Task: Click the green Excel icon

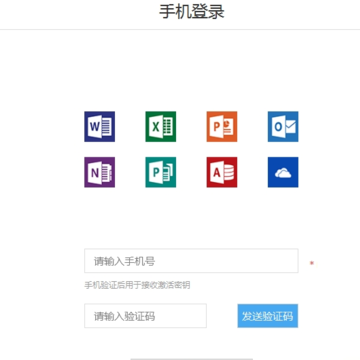Action: pyautogui.click(x=161, y=127)
